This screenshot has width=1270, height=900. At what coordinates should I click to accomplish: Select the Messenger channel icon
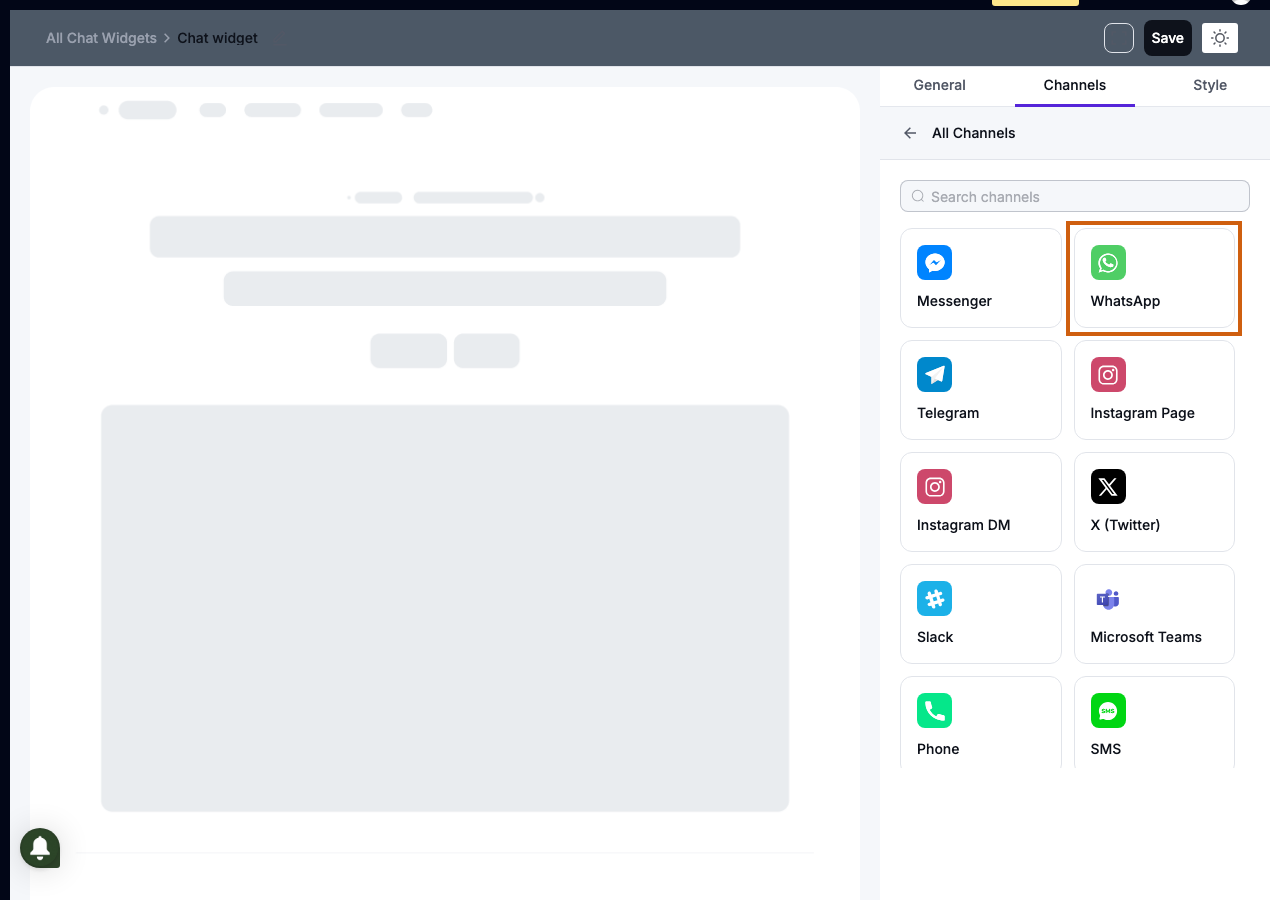[x=934, y=263]
